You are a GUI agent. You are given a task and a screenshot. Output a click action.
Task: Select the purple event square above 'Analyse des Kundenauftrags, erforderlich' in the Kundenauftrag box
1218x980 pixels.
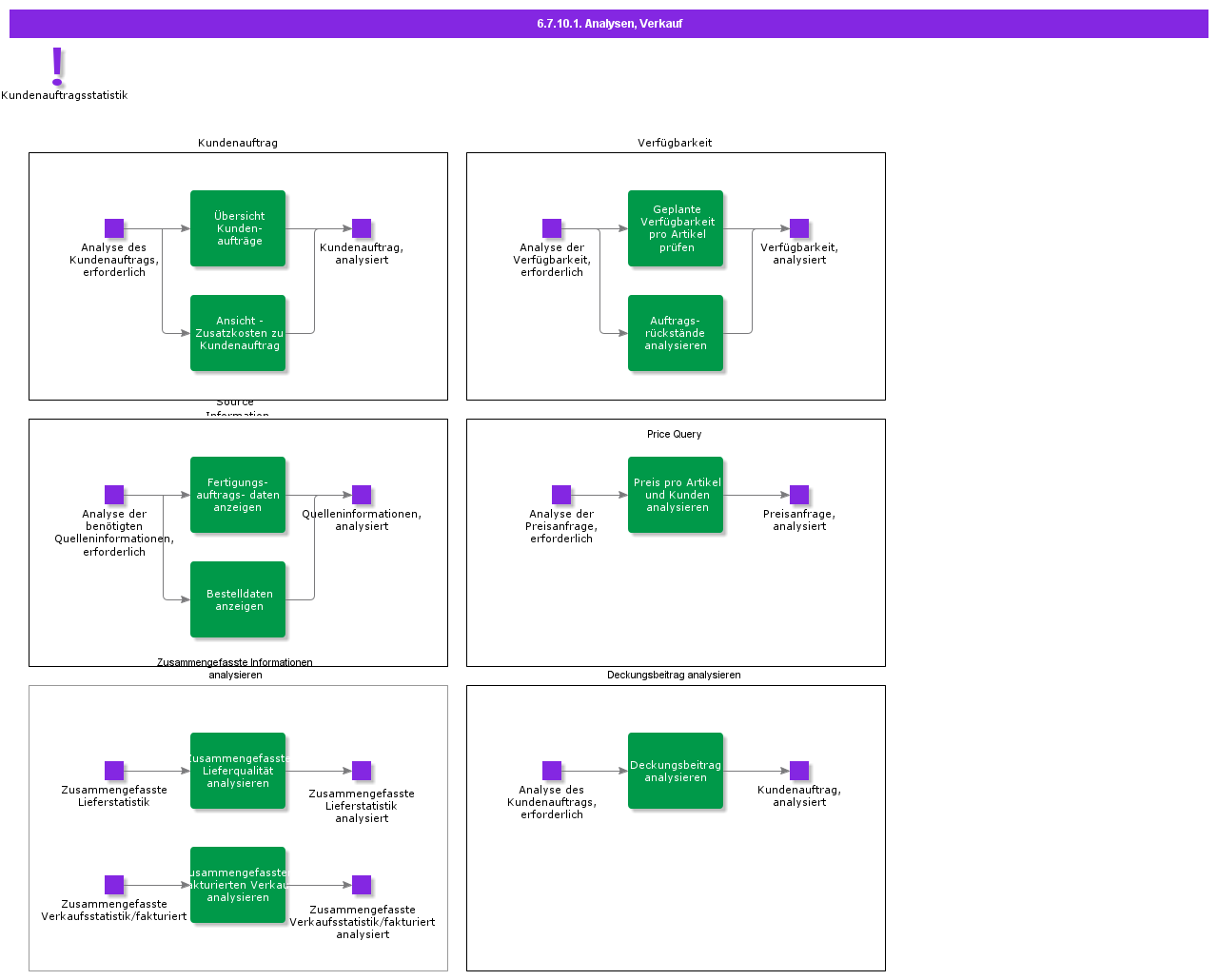pyautogui.click(x=114, y=228)
